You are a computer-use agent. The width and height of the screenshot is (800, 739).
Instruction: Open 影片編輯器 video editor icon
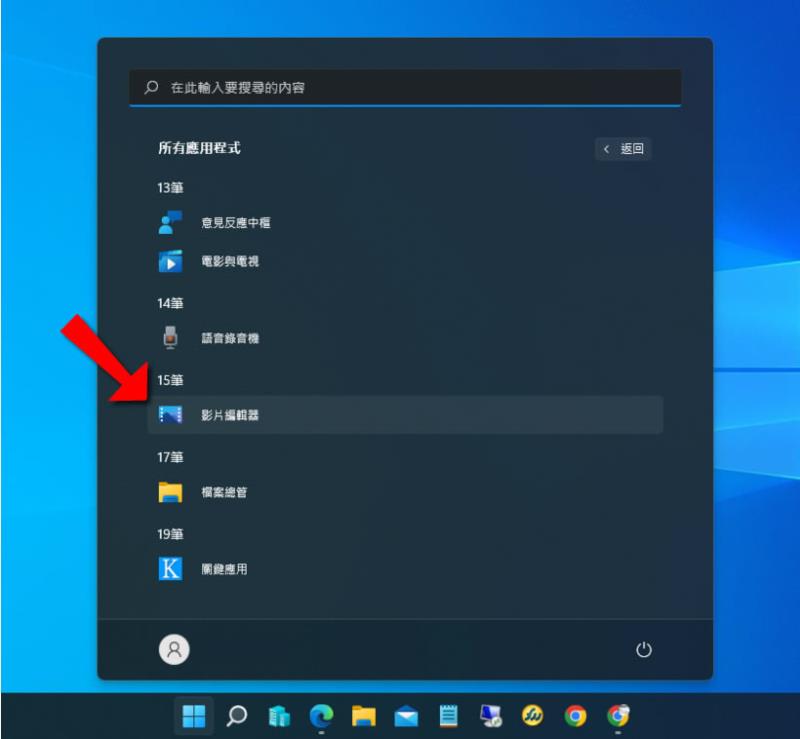pos(170,414)
